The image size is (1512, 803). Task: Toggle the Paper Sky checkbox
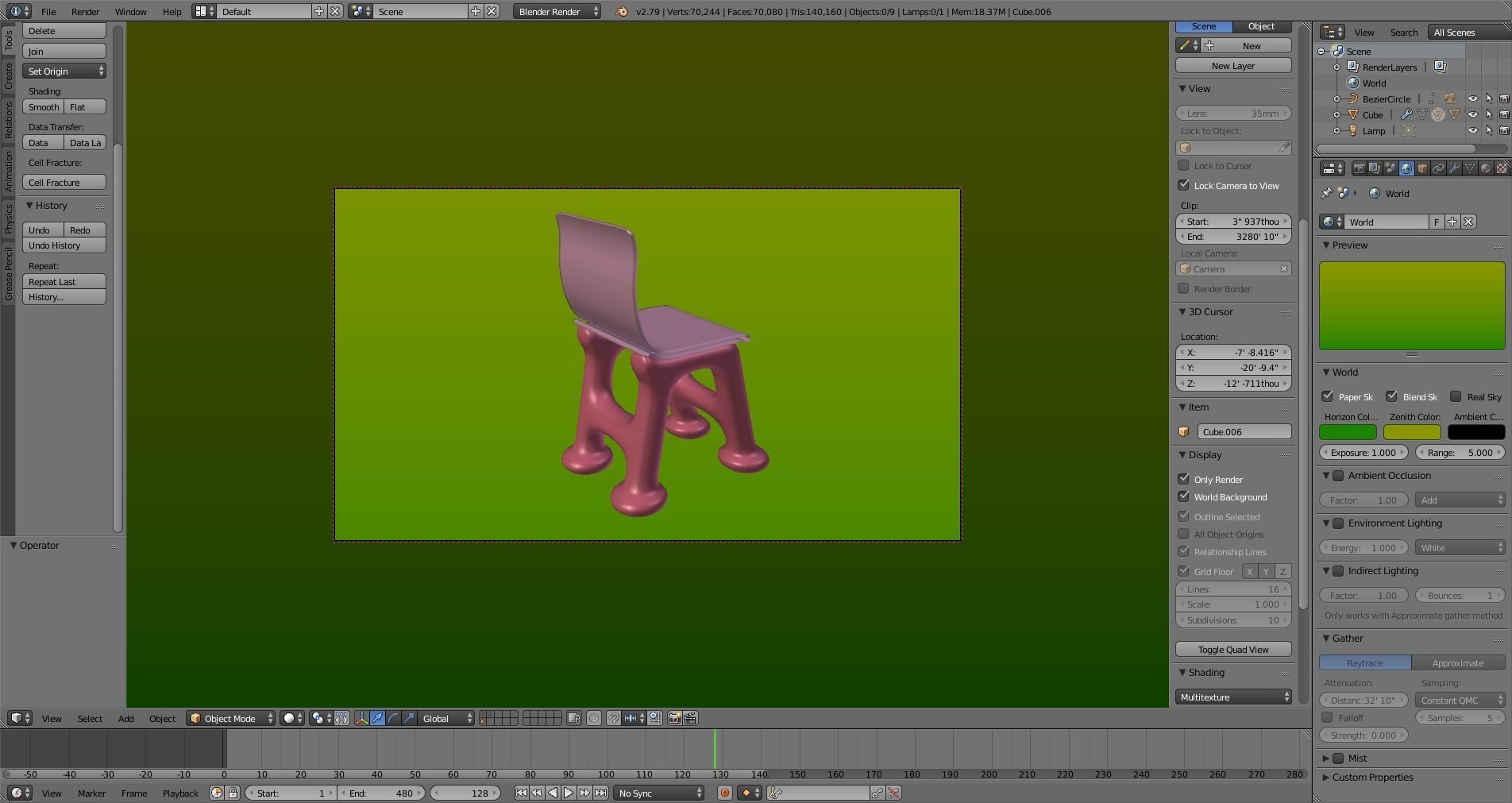[1327, 396]
